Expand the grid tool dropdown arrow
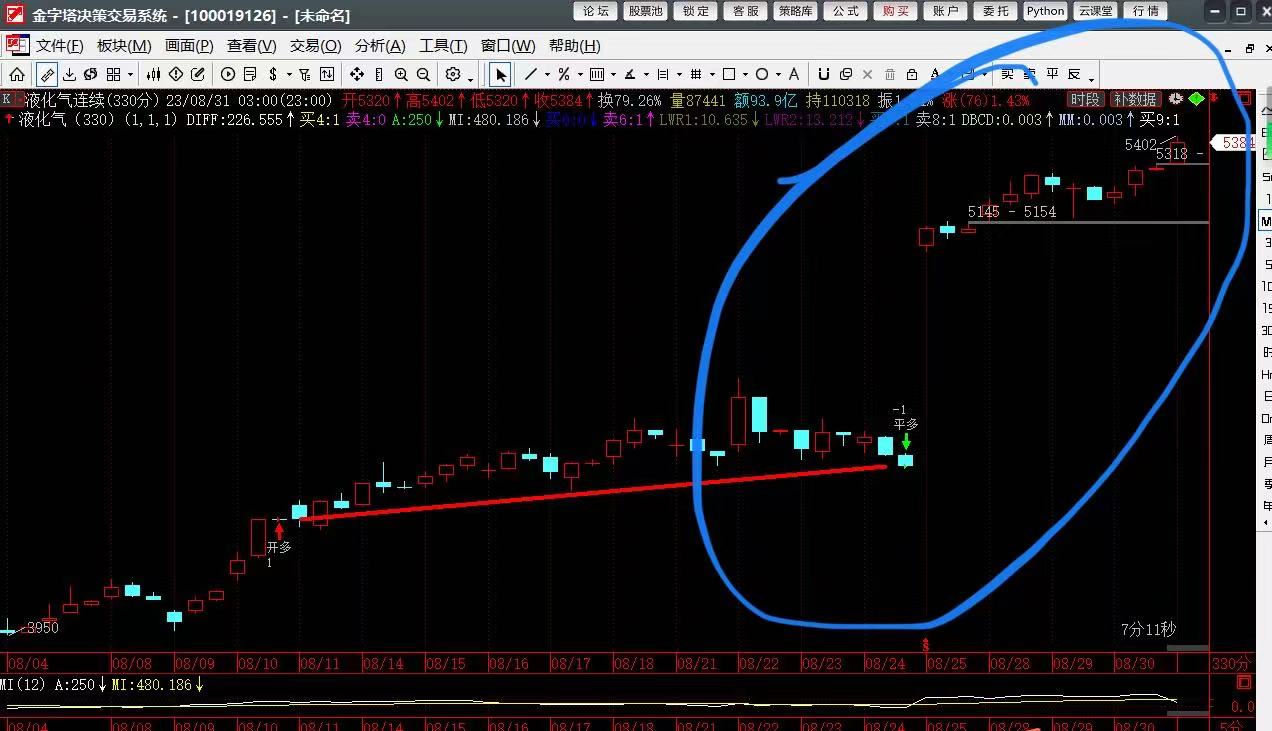 coord(712,75)
